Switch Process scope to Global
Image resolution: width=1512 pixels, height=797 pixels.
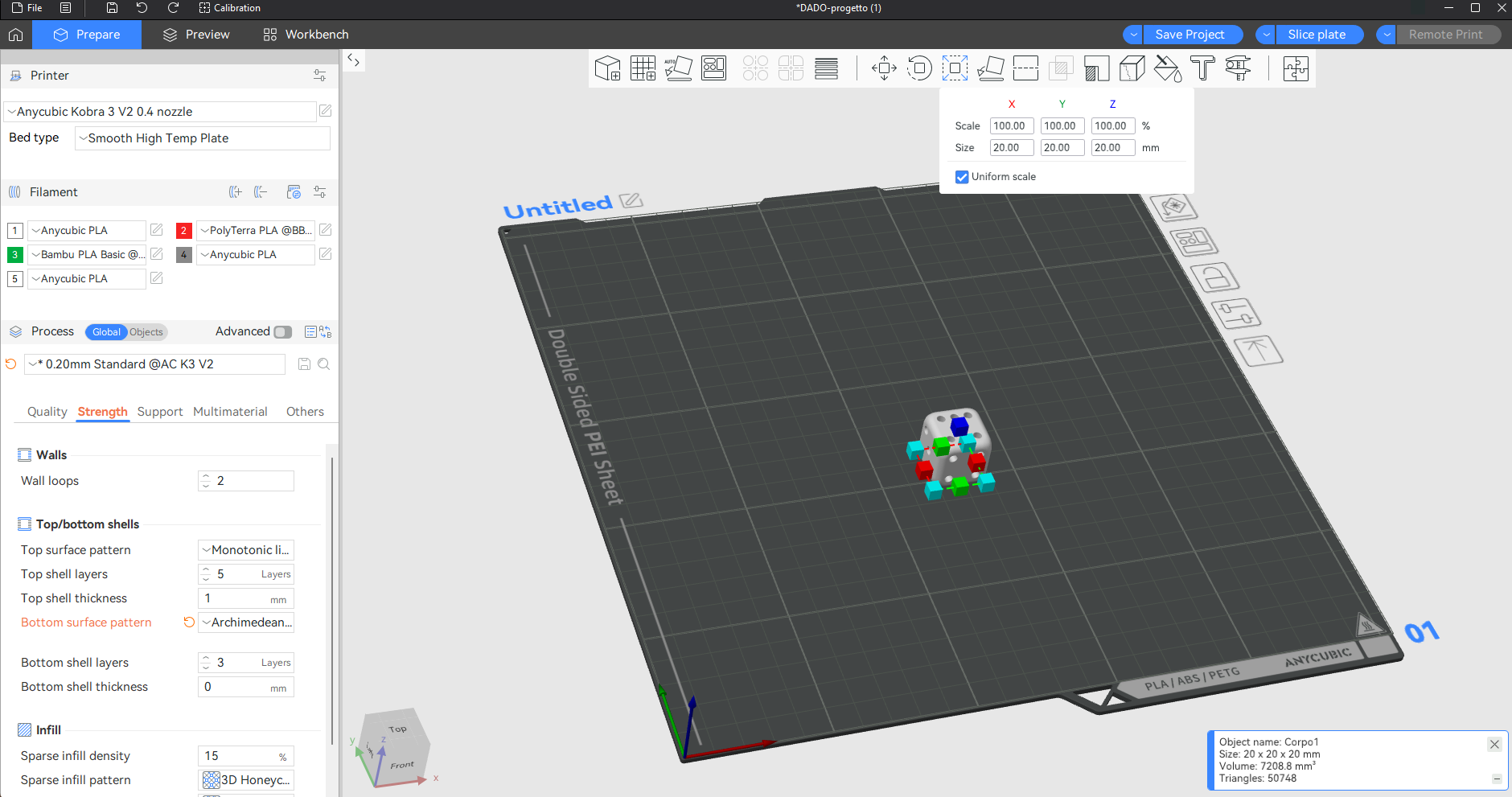coord(106,332)
